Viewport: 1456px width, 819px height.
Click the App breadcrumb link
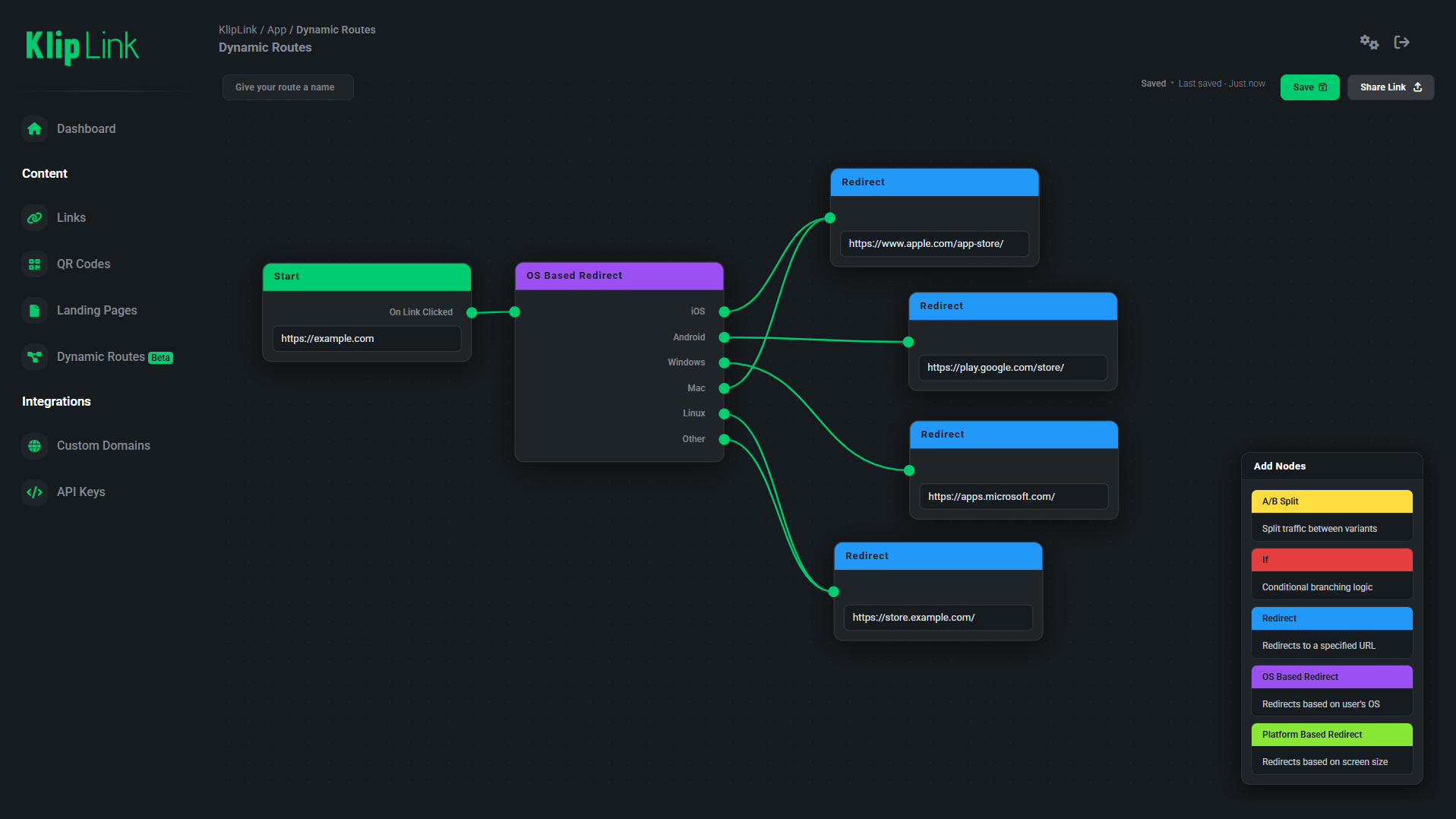pos(276,30)
